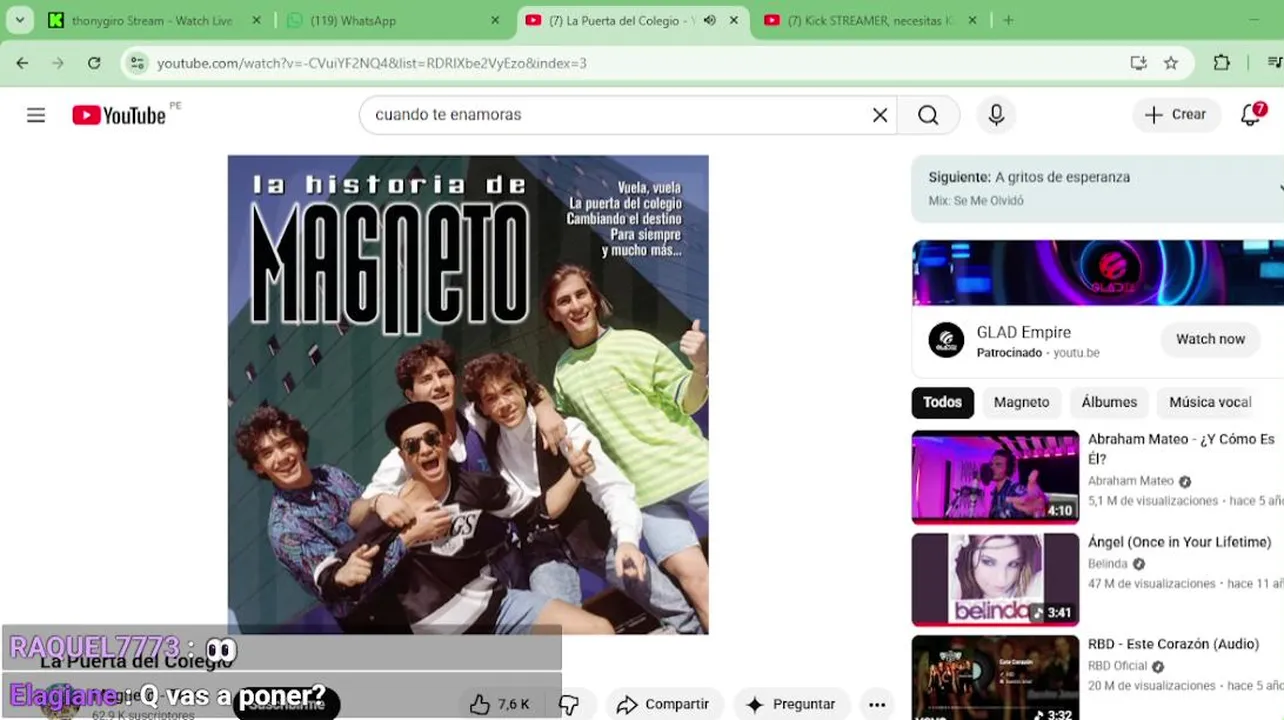Switch to WhatsApp tab
This screenshot has height=720, width=1284.
coord(392,21)
